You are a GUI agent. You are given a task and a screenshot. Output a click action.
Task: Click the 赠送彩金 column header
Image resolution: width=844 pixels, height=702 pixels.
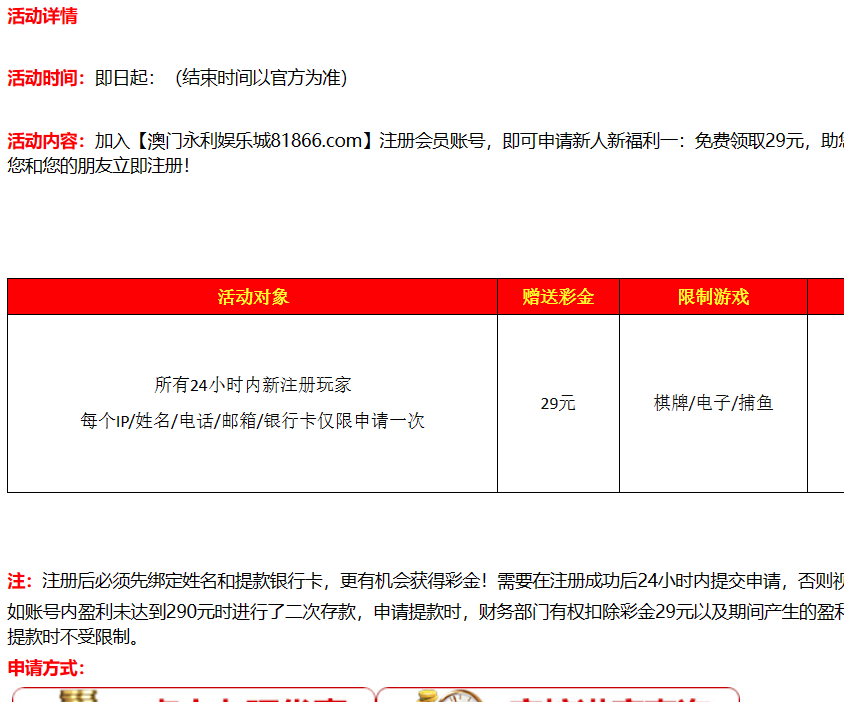tap(558, 297)
